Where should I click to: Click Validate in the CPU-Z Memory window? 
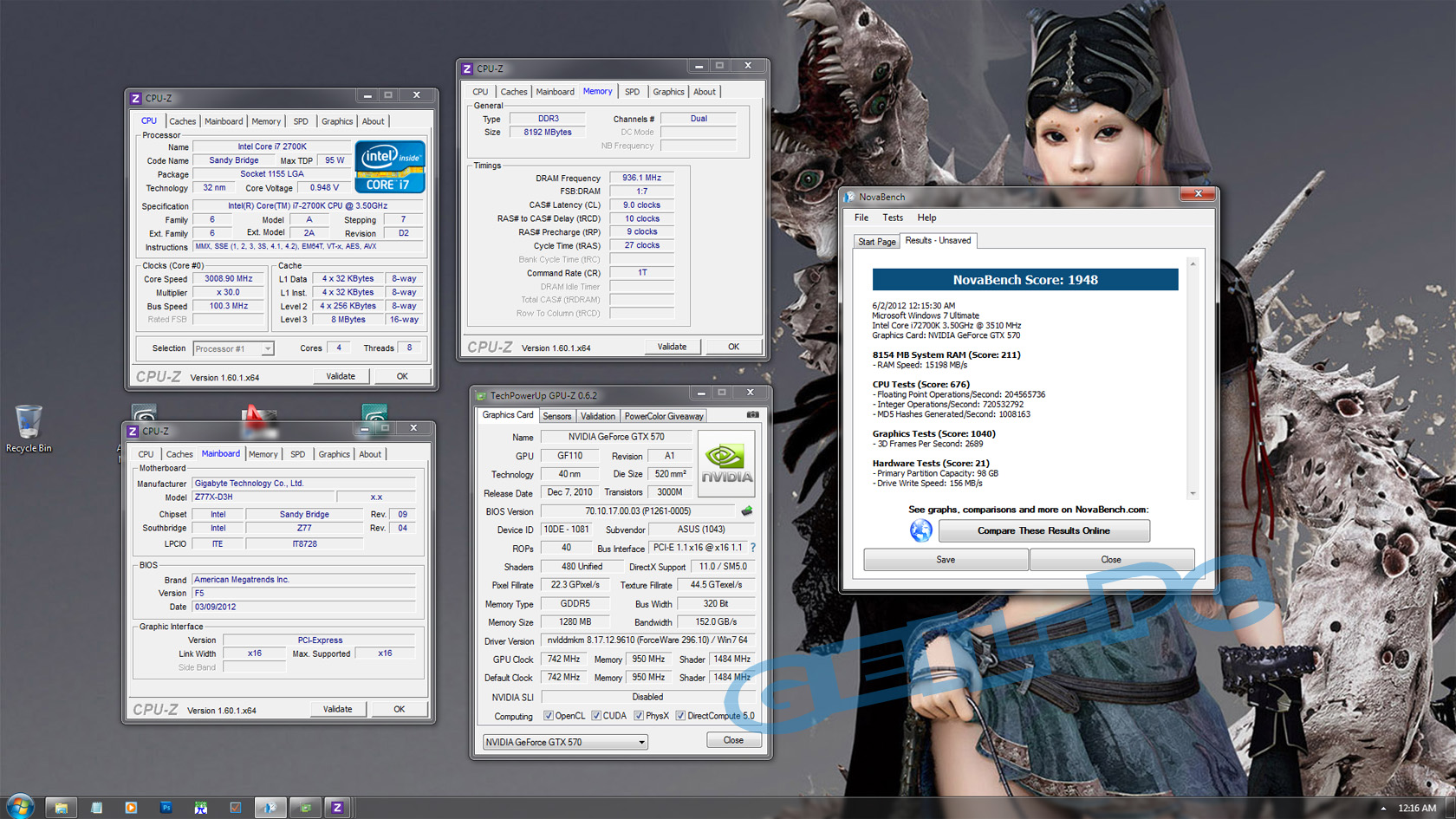[672, 347]
